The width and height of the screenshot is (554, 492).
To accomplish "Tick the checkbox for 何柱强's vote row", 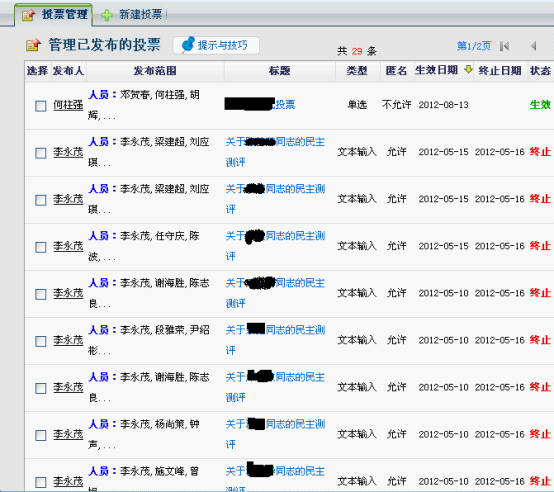I will coord(41,106).
